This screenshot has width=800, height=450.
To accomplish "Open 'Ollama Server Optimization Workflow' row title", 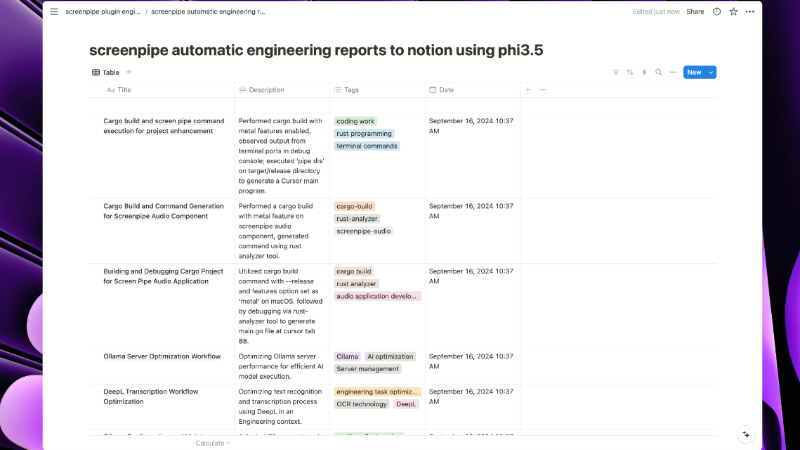I will tap(162, 356).
